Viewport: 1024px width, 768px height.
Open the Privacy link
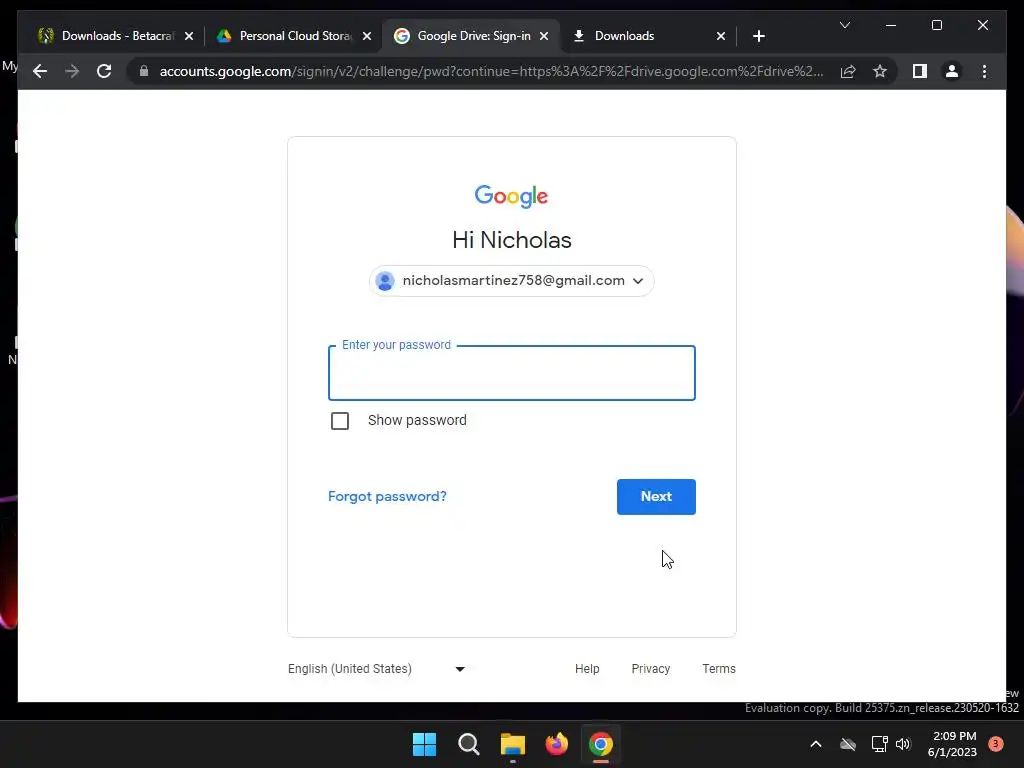point(650,669)
